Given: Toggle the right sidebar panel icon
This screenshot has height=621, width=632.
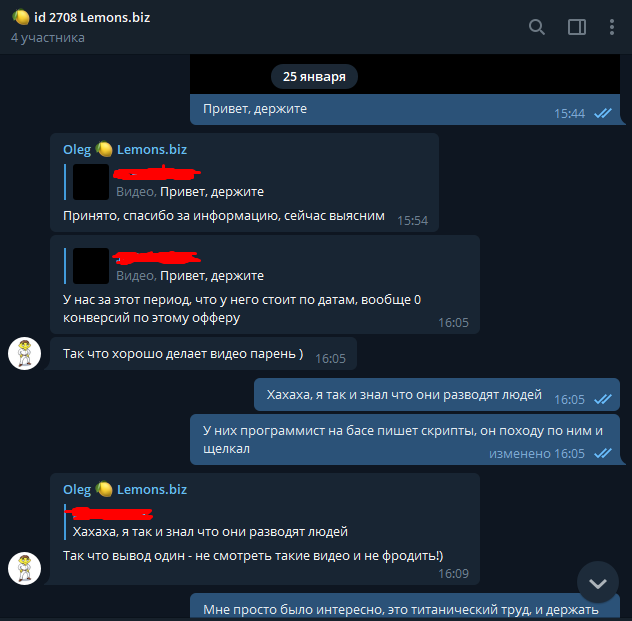Looking at the screenshot, I should coord(577,27).
